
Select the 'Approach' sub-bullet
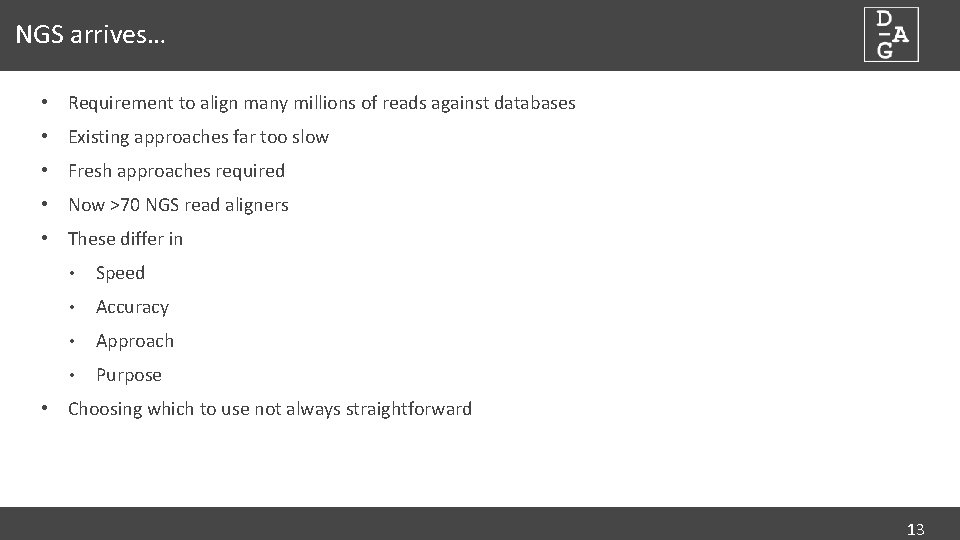tap(135, 341)
